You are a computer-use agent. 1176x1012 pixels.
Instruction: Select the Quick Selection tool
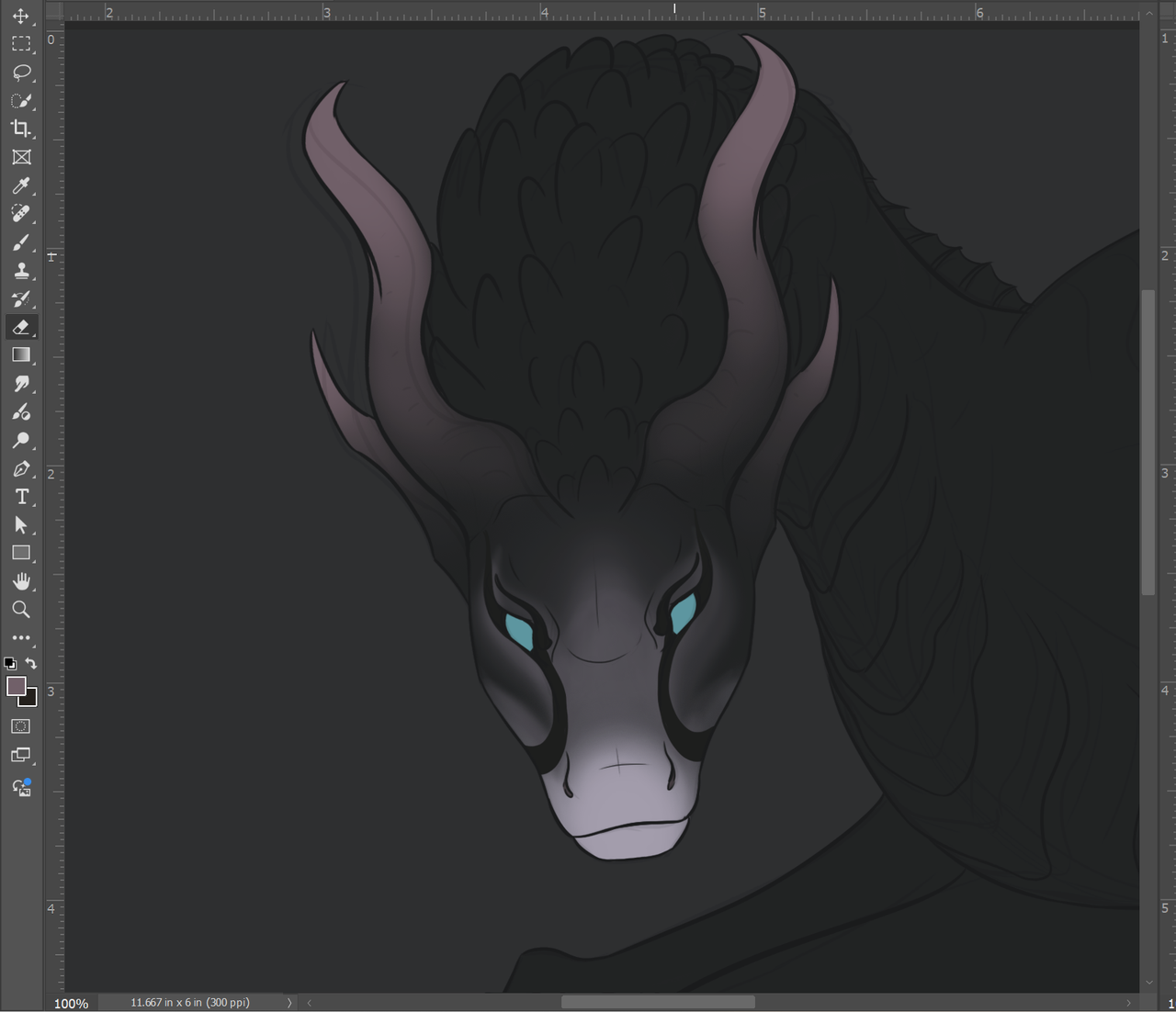point(21,101)
